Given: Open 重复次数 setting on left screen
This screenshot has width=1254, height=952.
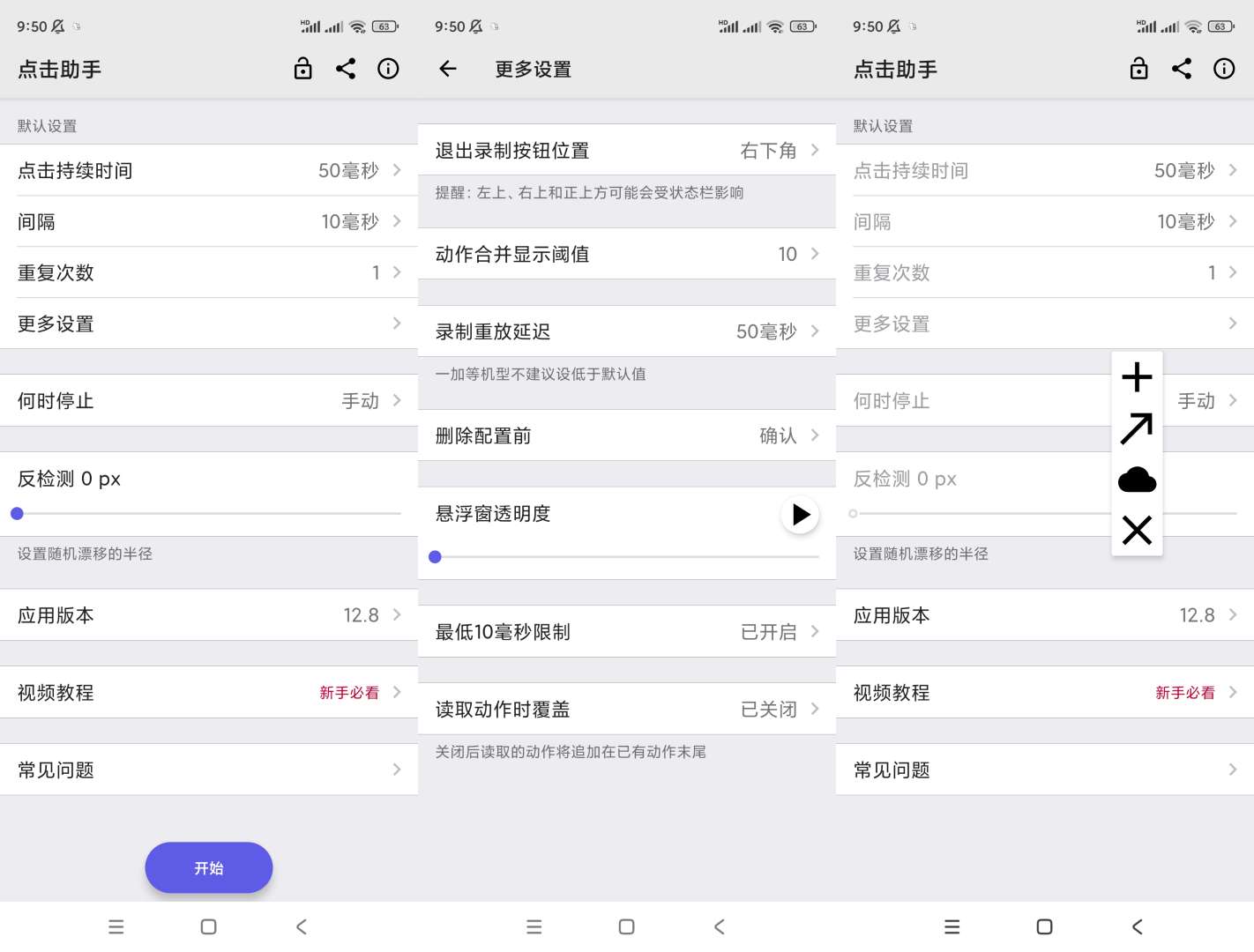Looking at the screenshot, I should (x=209, y=272).
